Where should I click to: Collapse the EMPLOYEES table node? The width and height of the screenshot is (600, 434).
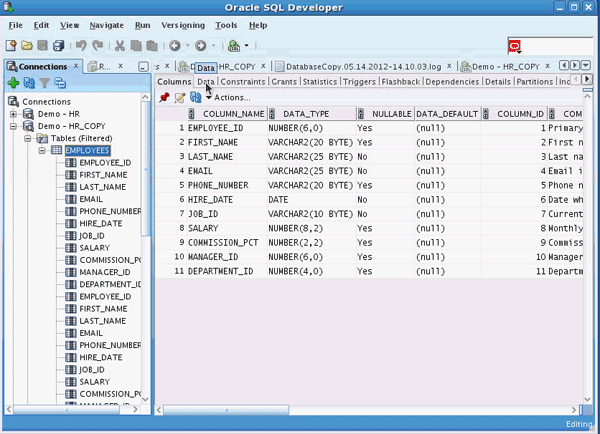coord(42,150)
